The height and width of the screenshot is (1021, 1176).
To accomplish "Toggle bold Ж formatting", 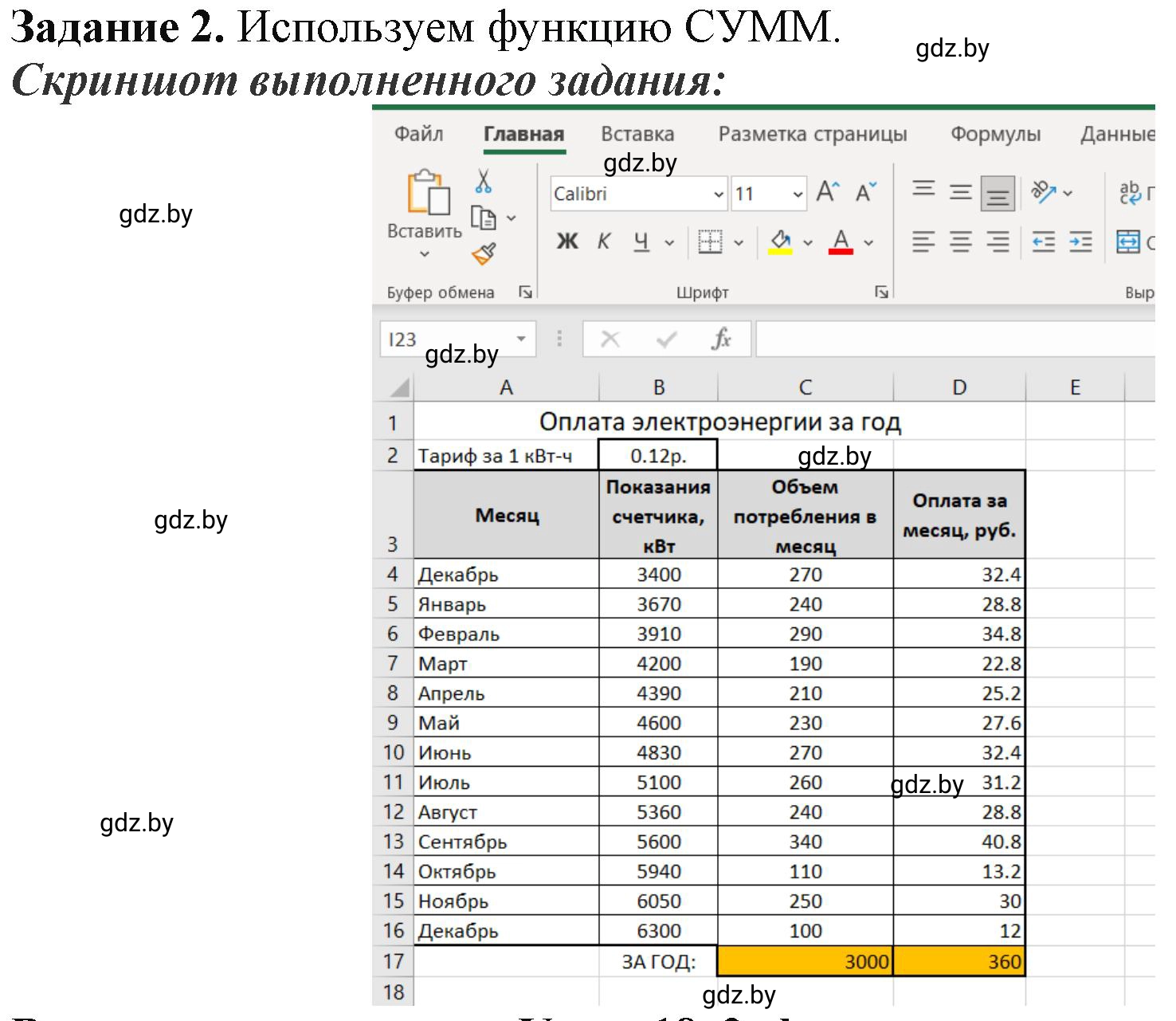I will click(x=566, y=242).
